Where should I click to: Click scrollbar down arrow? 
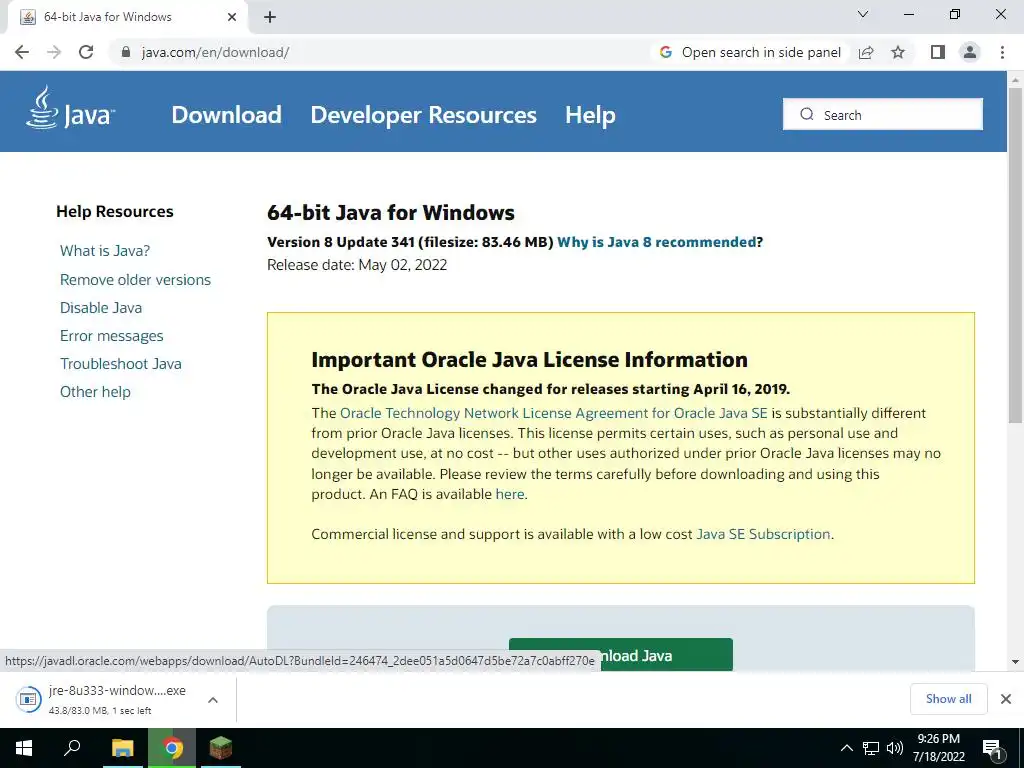tap(1015, 662)
